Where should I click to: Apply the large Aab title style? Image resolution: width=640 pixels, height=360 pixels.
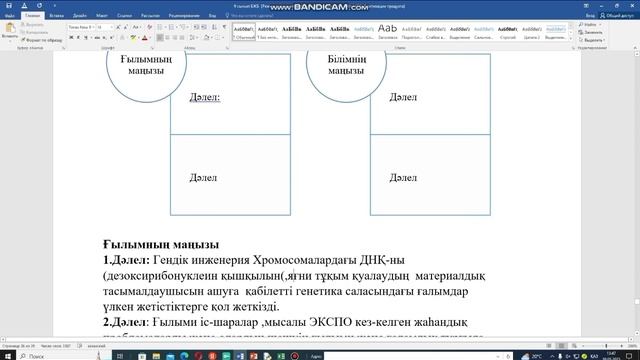tap(388, 32)
